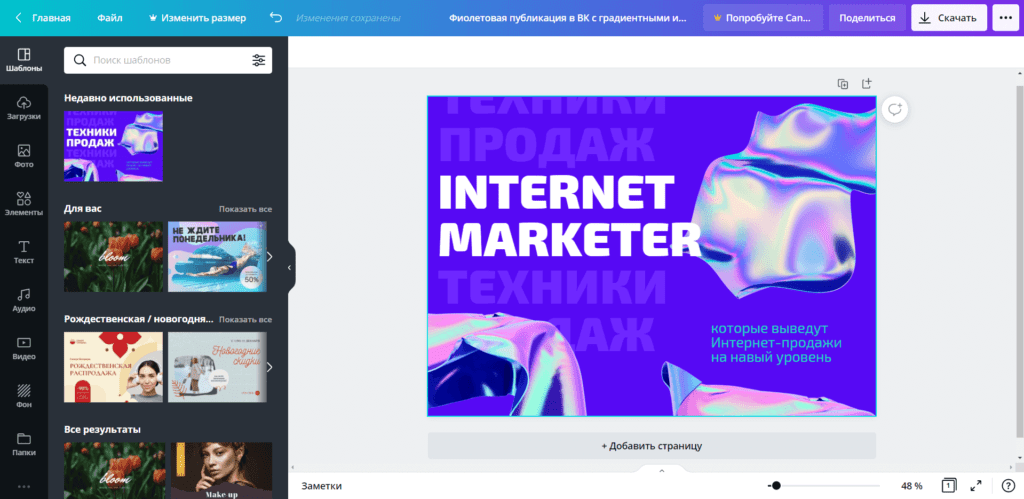Show all templates in Для вас
The height and width of the screenshot is (499, 1024).
point(246,209)
